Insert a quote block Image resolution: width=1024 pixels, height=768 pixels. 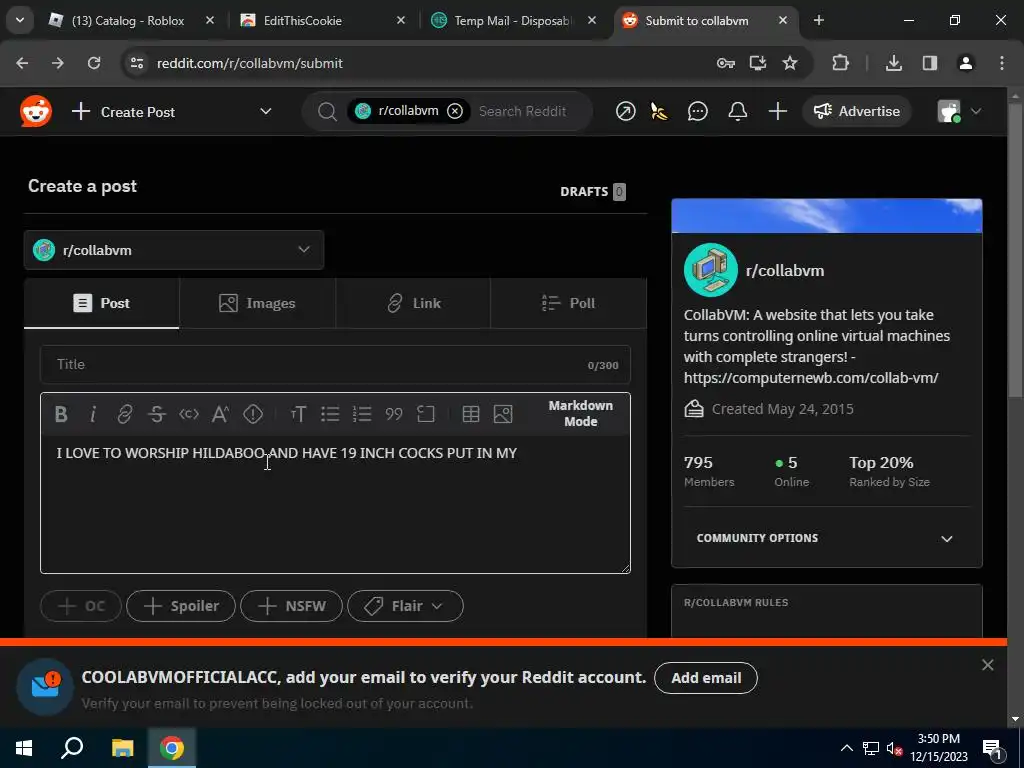click(x=394, y=414)
